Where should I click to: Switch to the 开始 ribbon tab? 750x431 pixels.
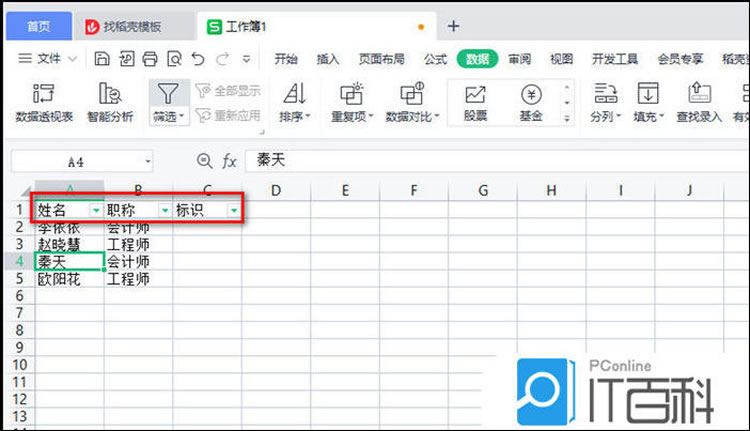286,59
